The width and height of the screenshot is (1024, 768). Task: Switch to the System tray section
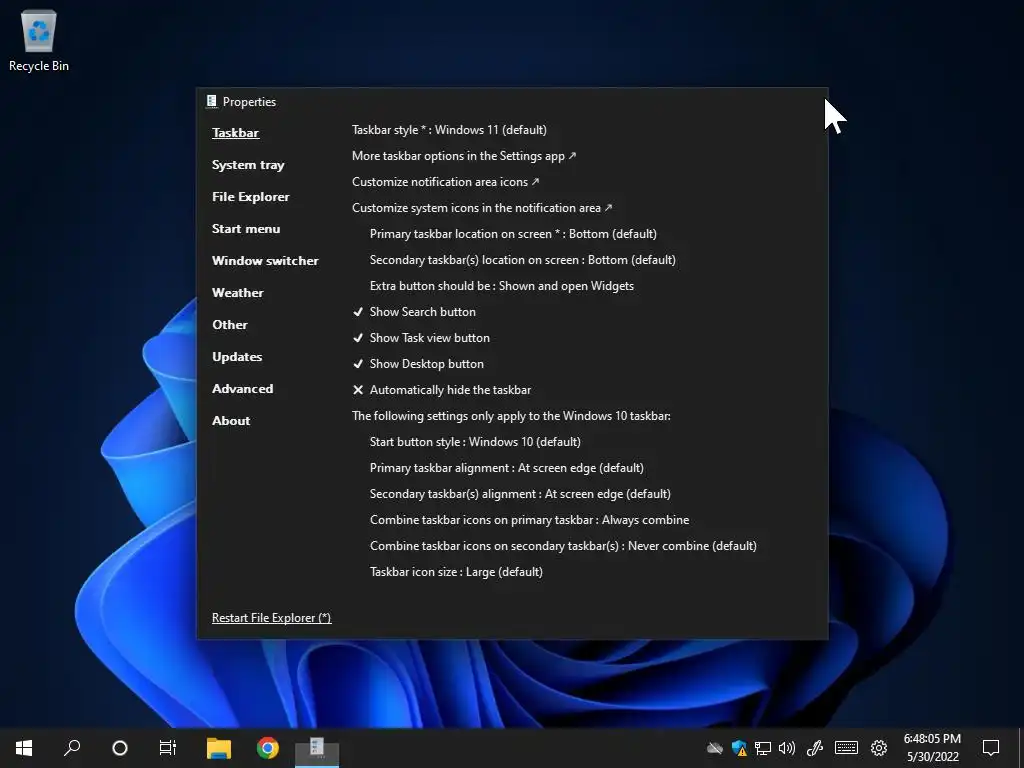tap(248, 165)
